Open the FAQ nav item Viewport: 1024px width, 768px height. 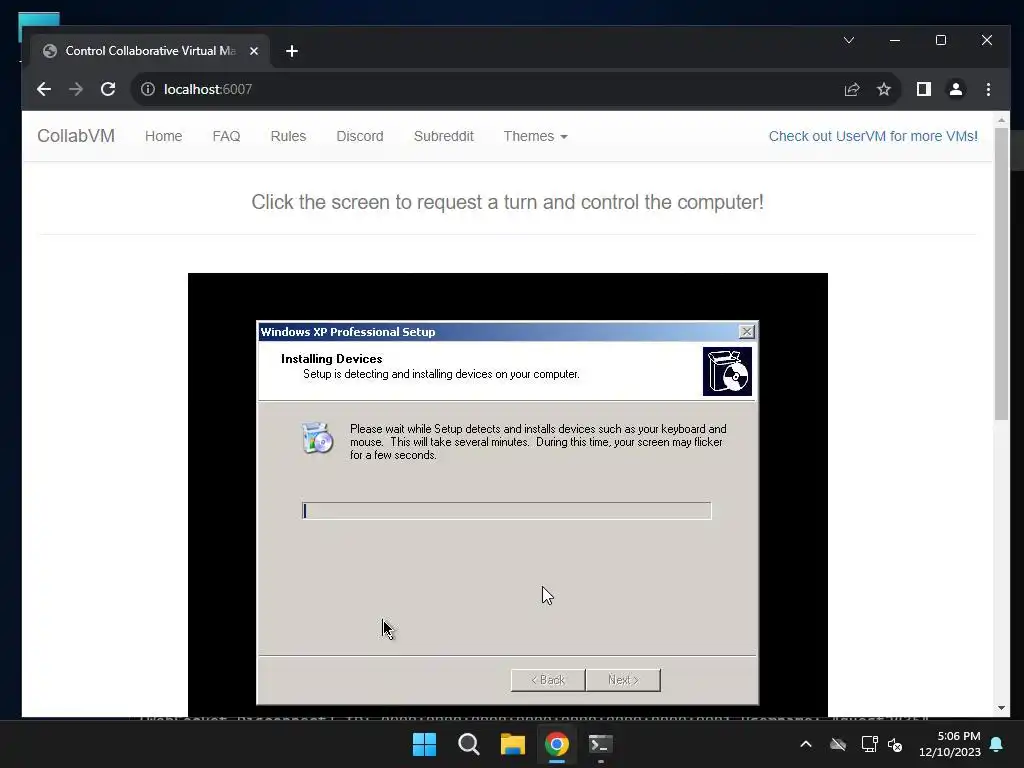(226, 136)
